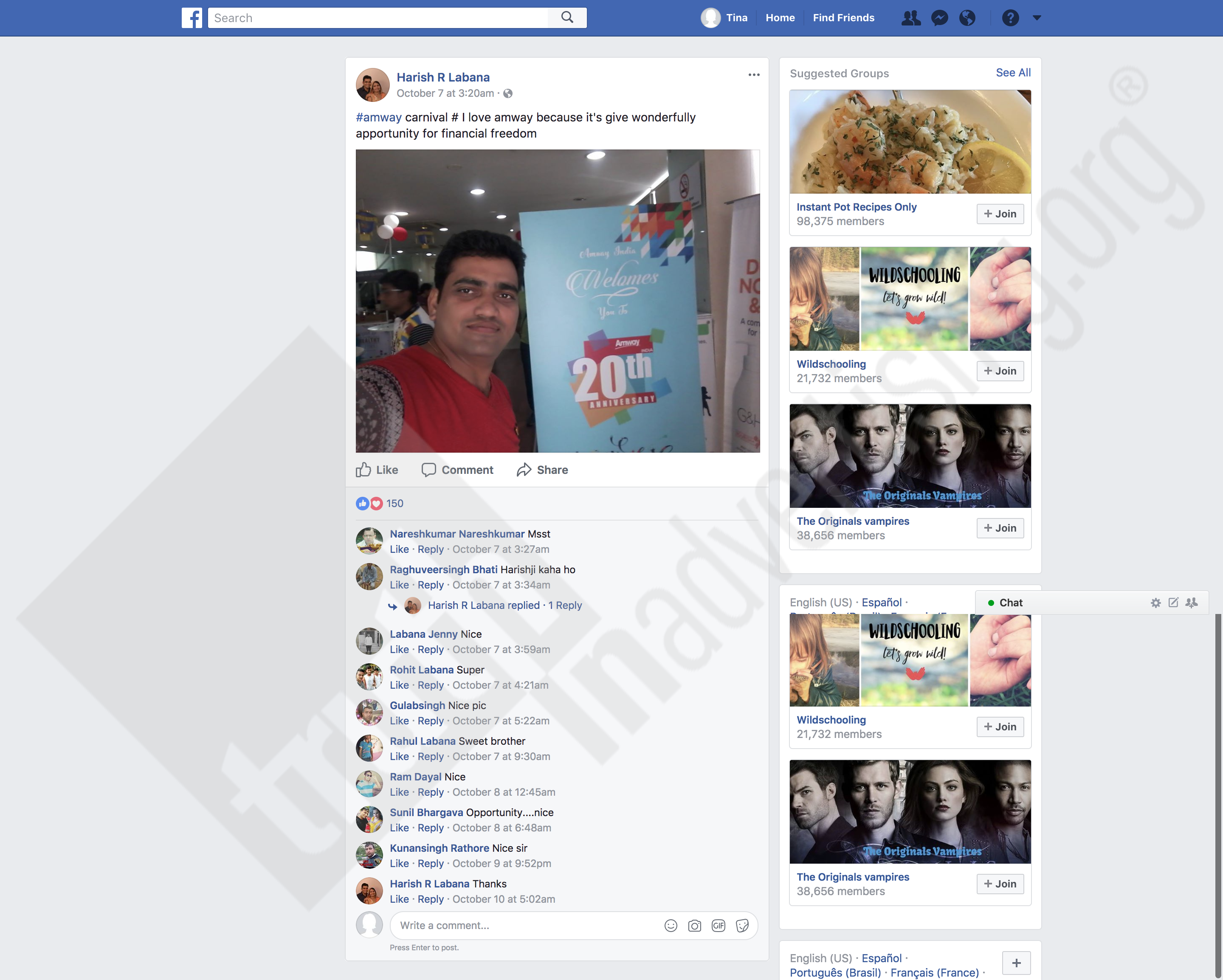This screenshot has width=1223, height=980.
Task: Open Instant Pot Recipes Only group link
Action: (x=857, y=207)
